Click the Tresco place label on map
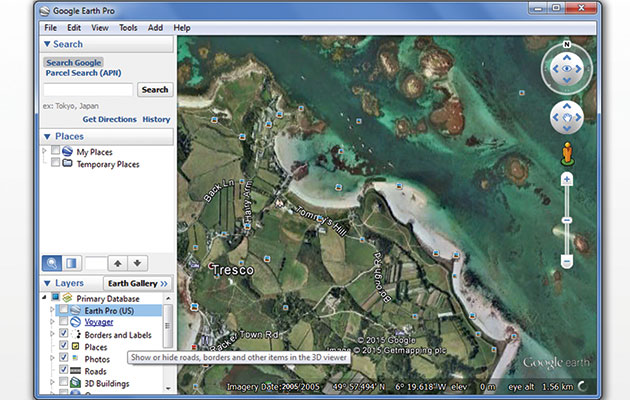 233,270
